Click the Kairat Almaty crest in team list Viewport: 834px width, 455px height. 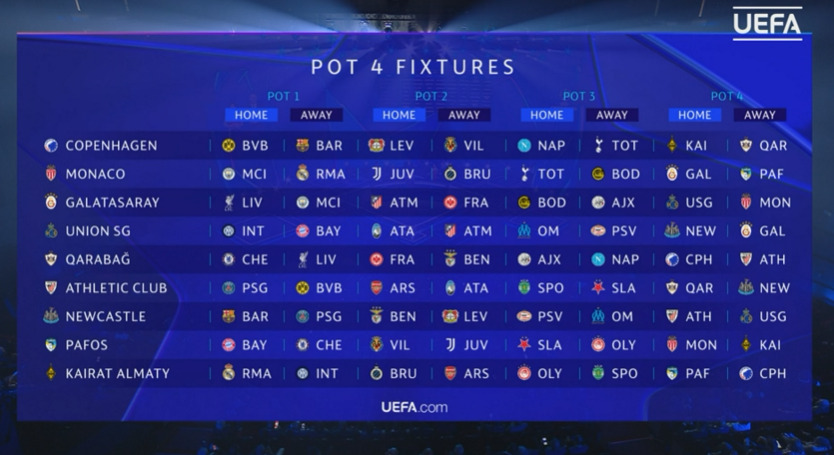51,373
